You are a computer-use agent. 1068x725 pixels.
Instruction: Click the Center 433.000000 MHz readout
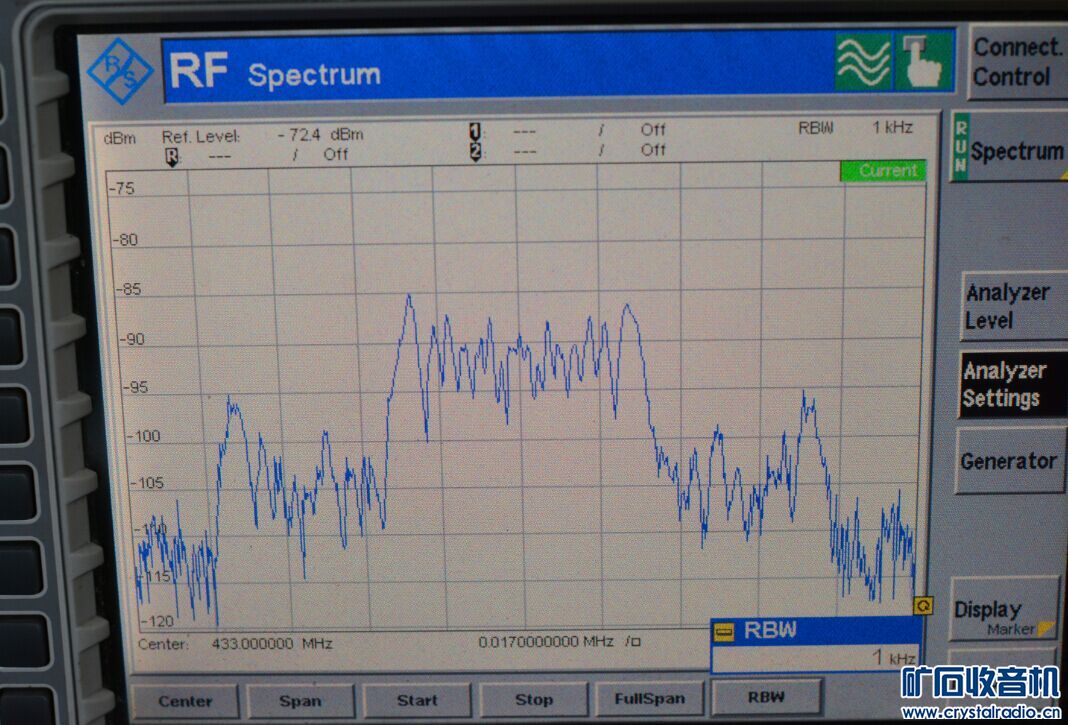click(x=235, y=643)
